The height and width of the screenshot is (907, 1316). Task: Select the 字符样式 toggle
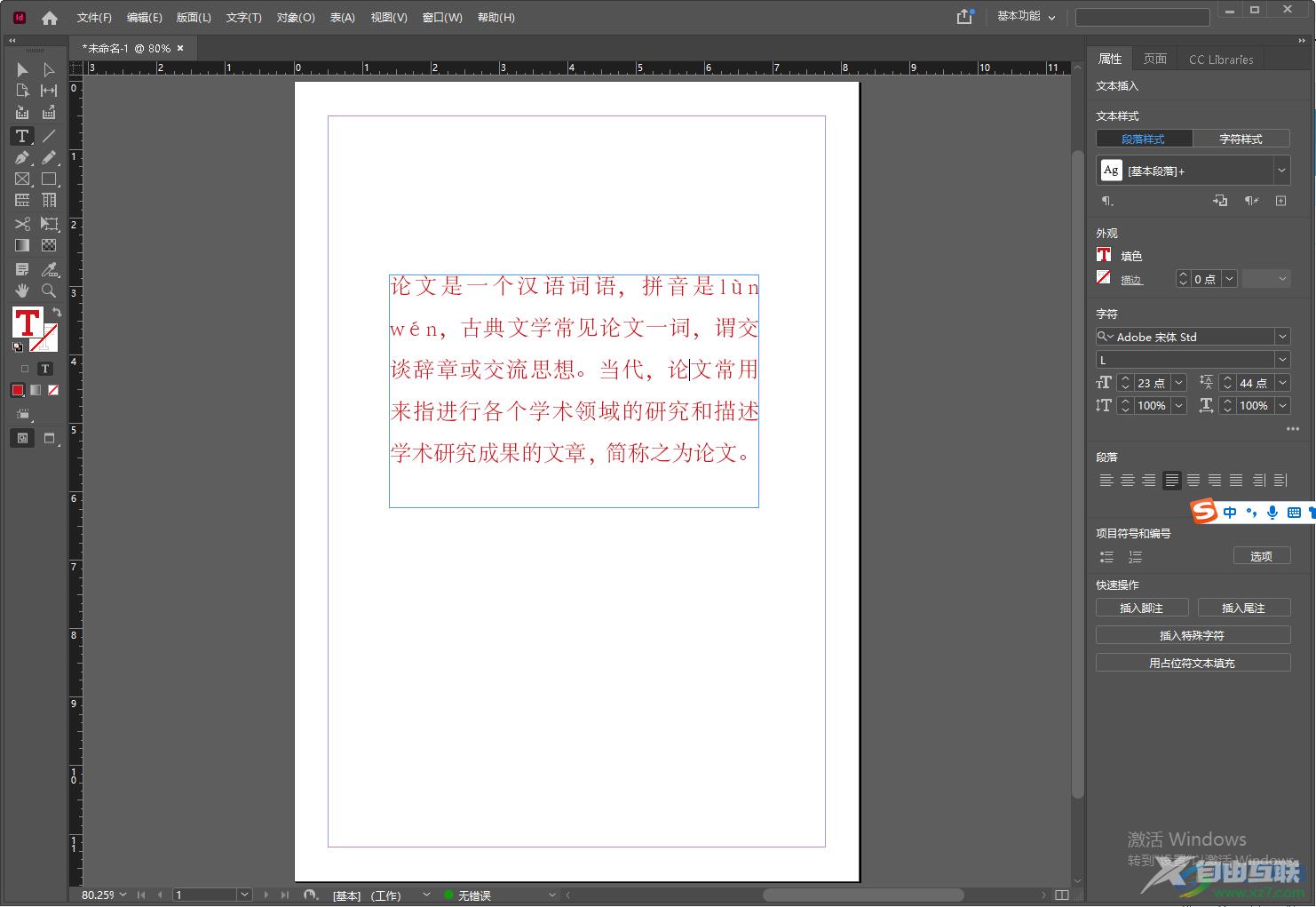click(x=1241, y=139)
